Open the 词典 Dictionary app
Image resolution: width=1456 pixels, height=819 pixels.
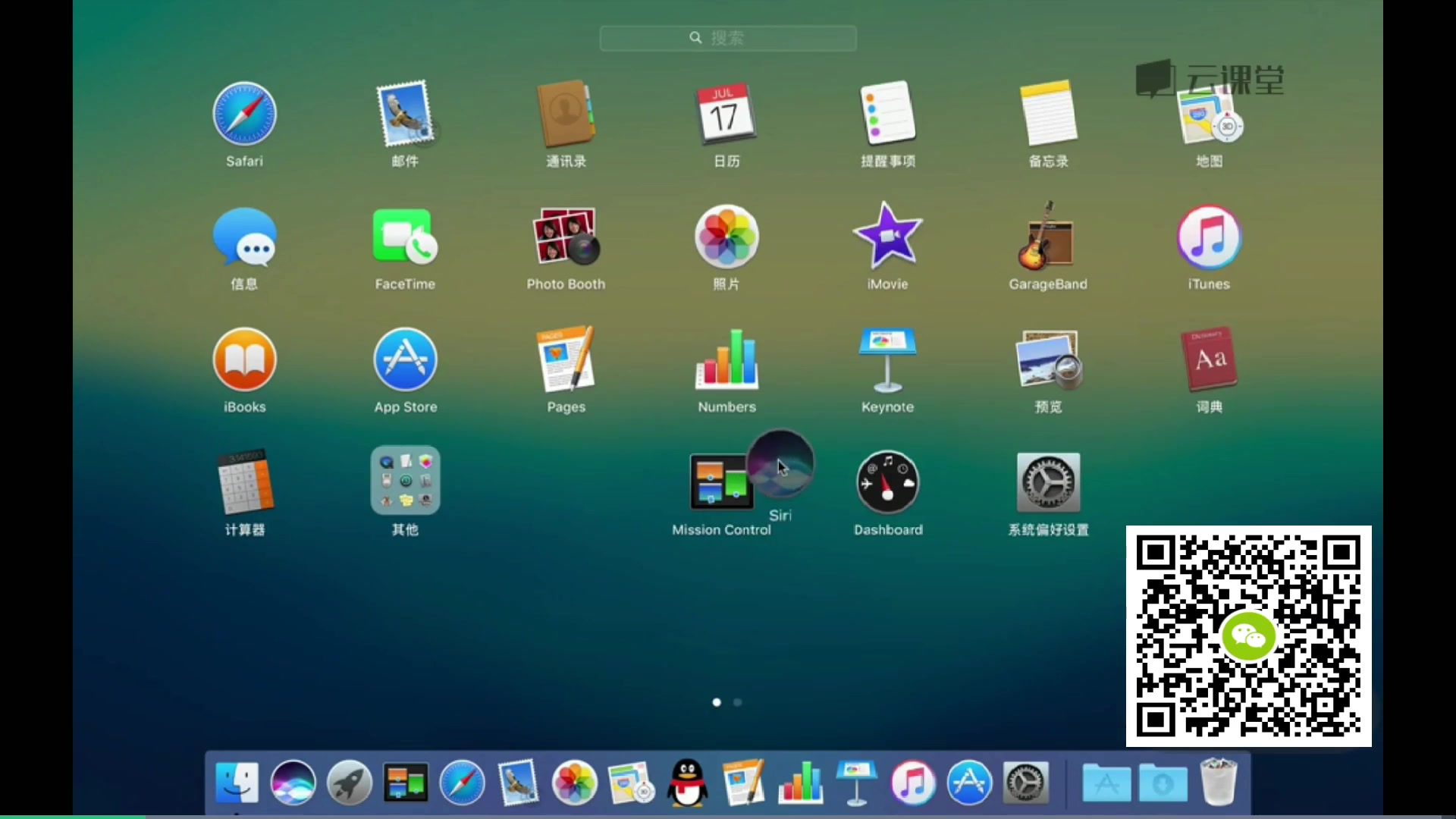[x=1209, y=359]
